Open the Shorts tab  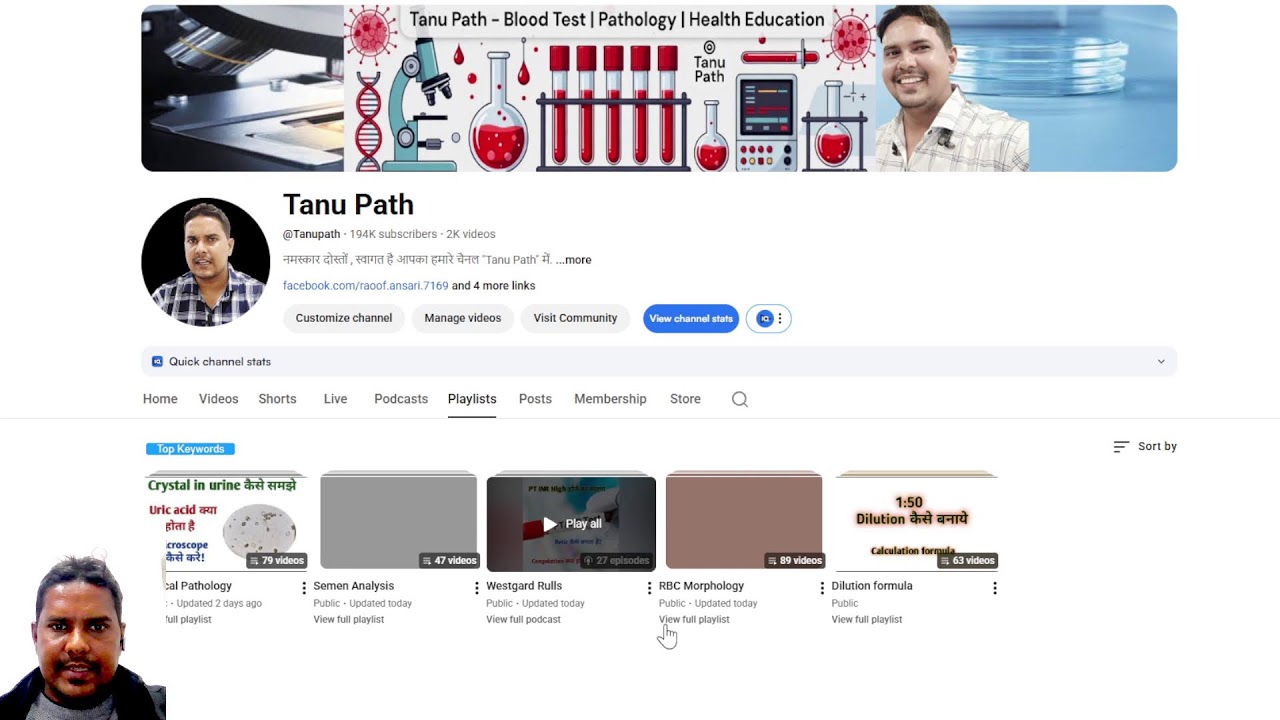pos(277,399)
